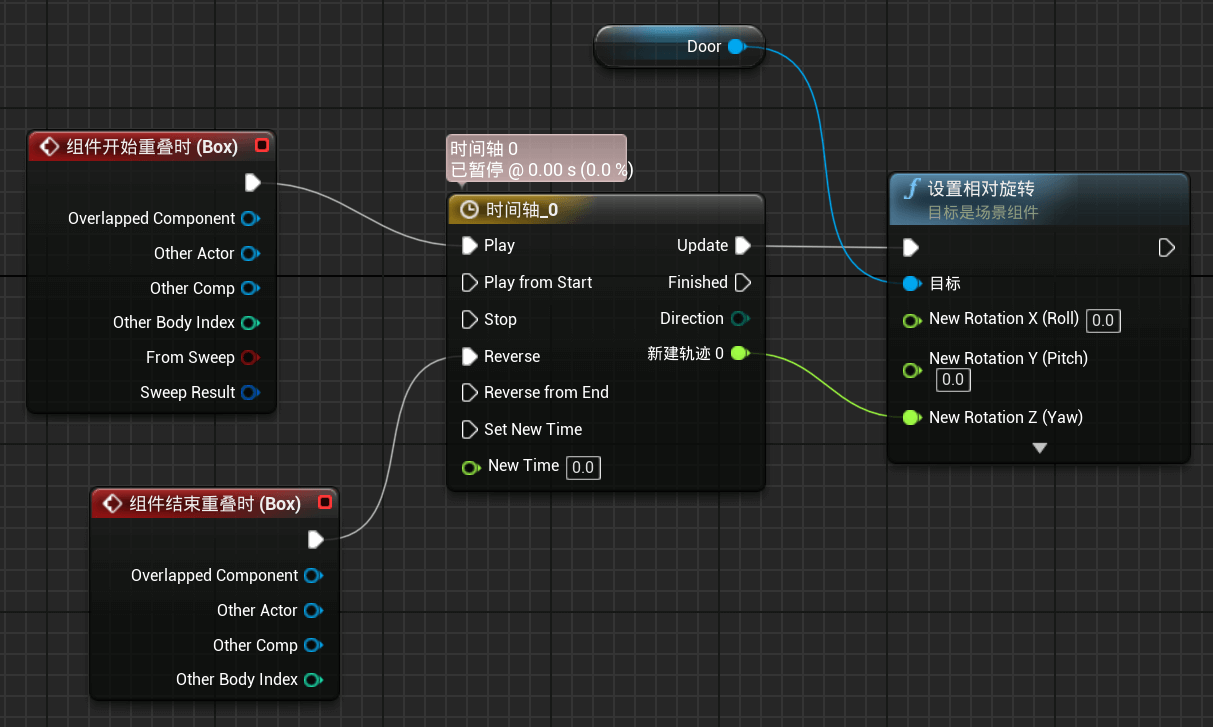This screenshot has height=727, width=1213.
Task: Click exec output pin of 组件开始重叠时 (Box)
Action: (253, 183)
